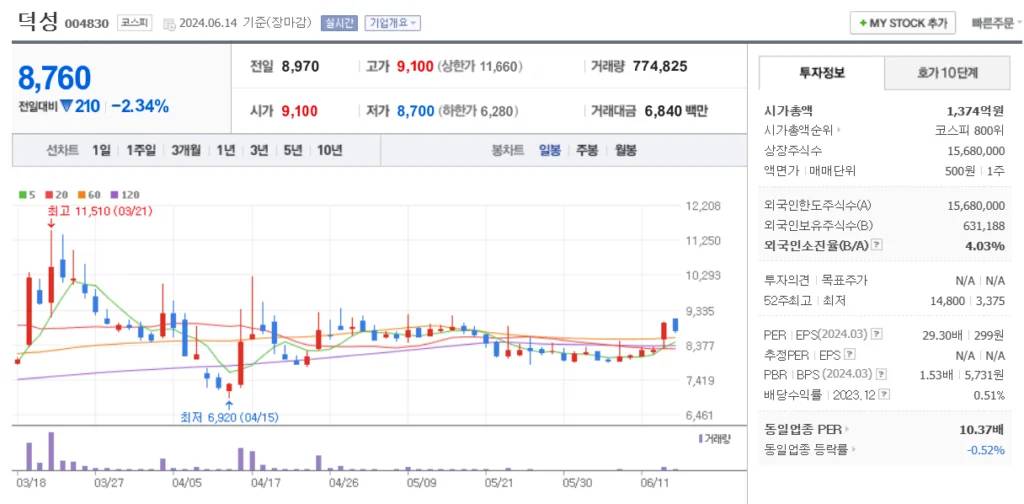Click the 투자의견 label
This screenshot has width=1024, height=504.
pyautogui.click(x=786, y=281)
